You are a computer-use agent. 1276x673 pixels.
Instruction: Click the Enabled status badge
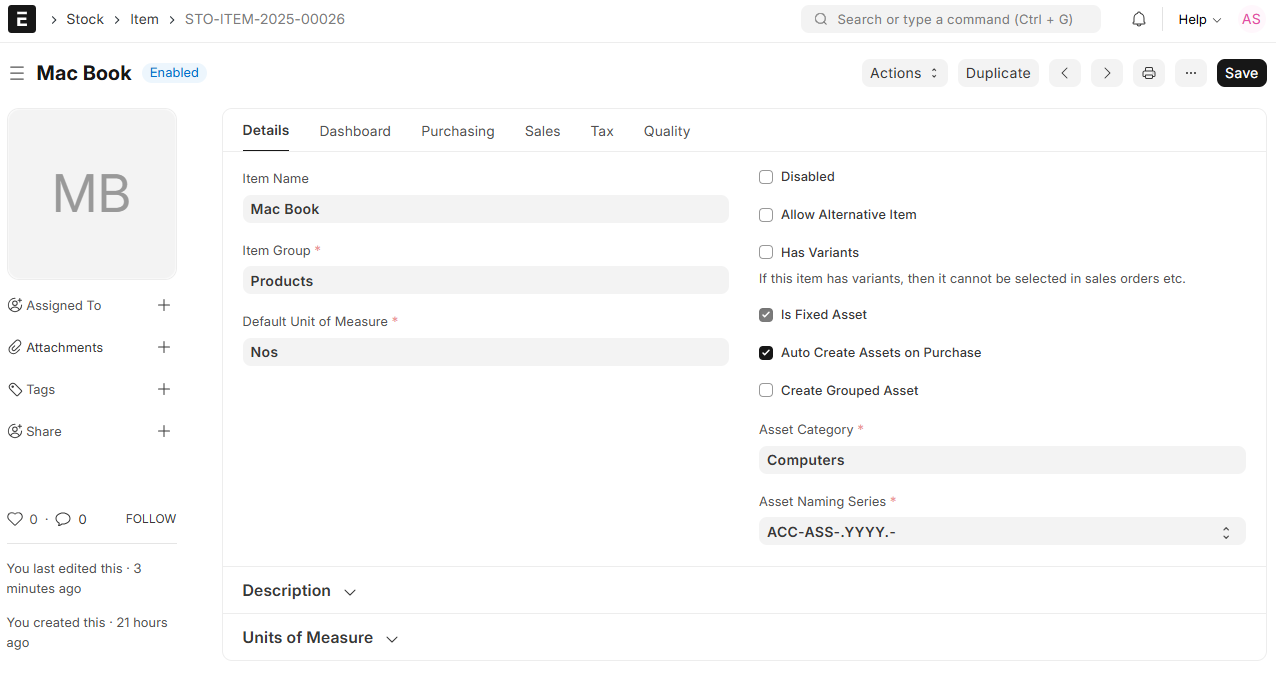(174, 72)
